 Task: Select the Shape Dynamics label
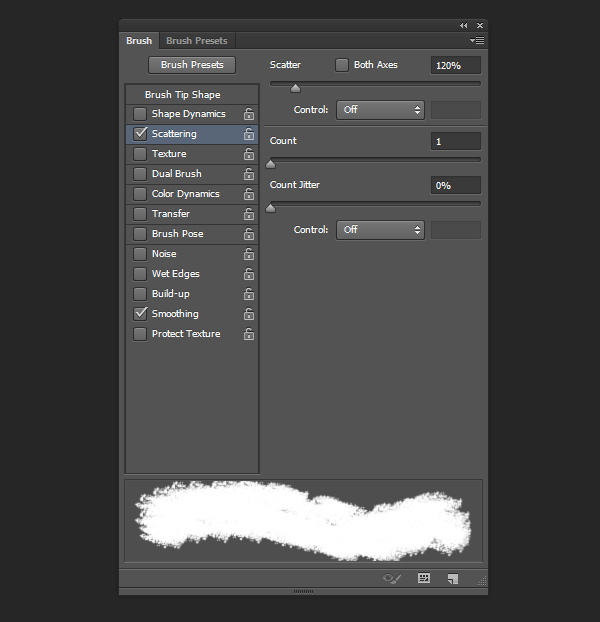[188, 114]
